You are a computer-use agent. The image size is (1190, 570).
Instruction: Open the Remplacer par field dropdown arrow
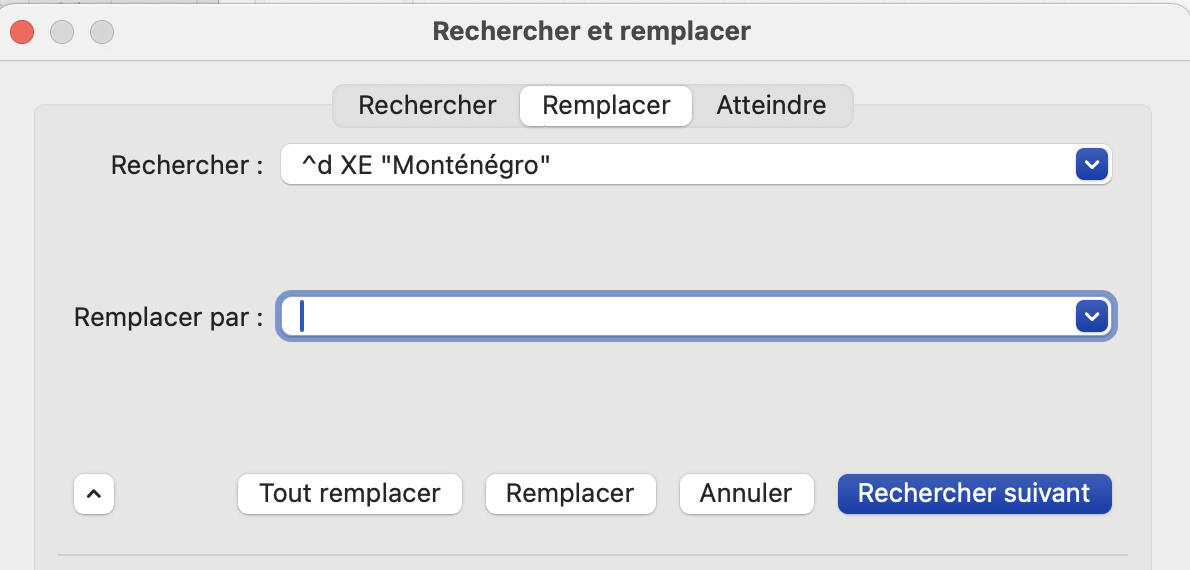click(1090, 317)
